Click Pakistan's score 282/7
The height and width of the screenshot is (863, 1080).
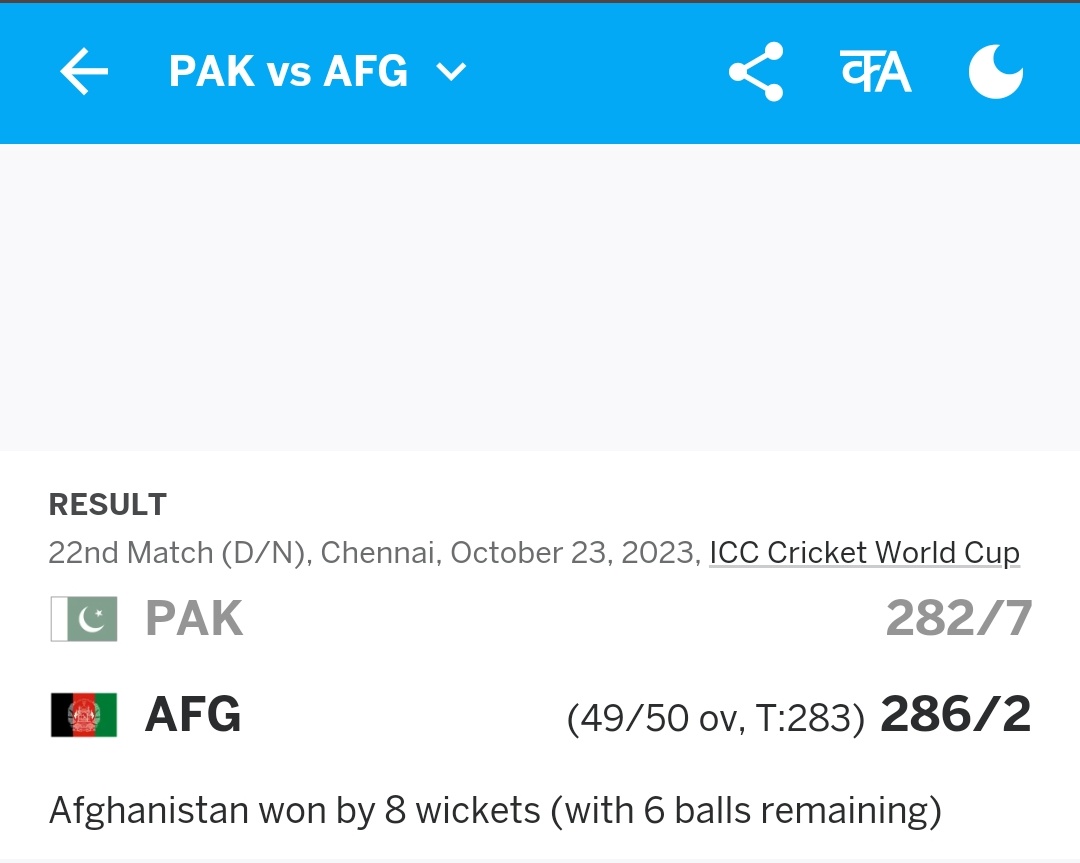coord(959,618)
